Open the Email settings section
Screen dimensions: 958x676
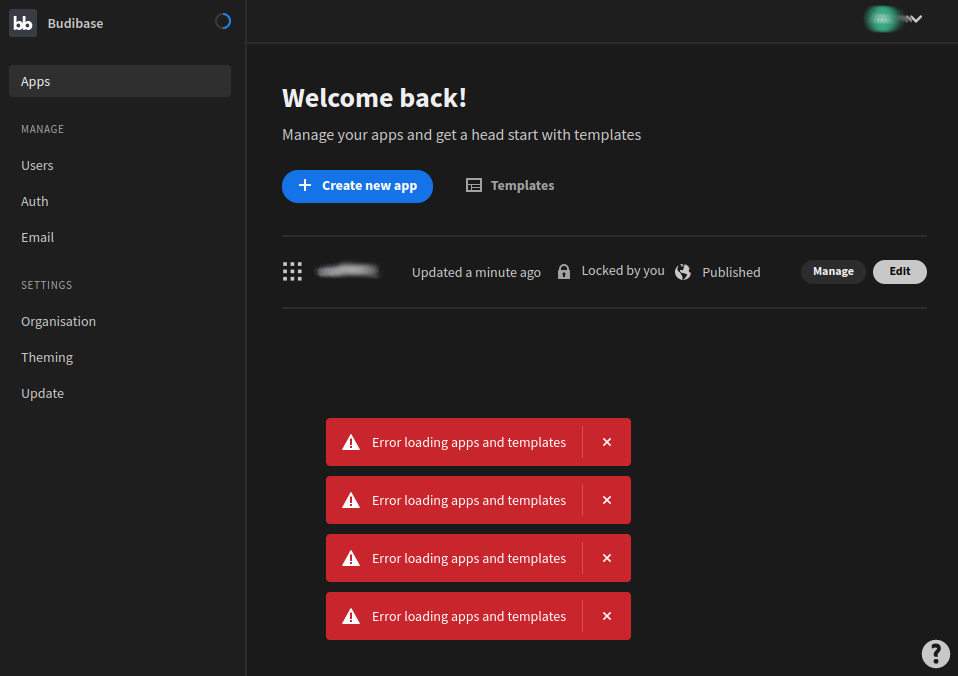(37, 237)
